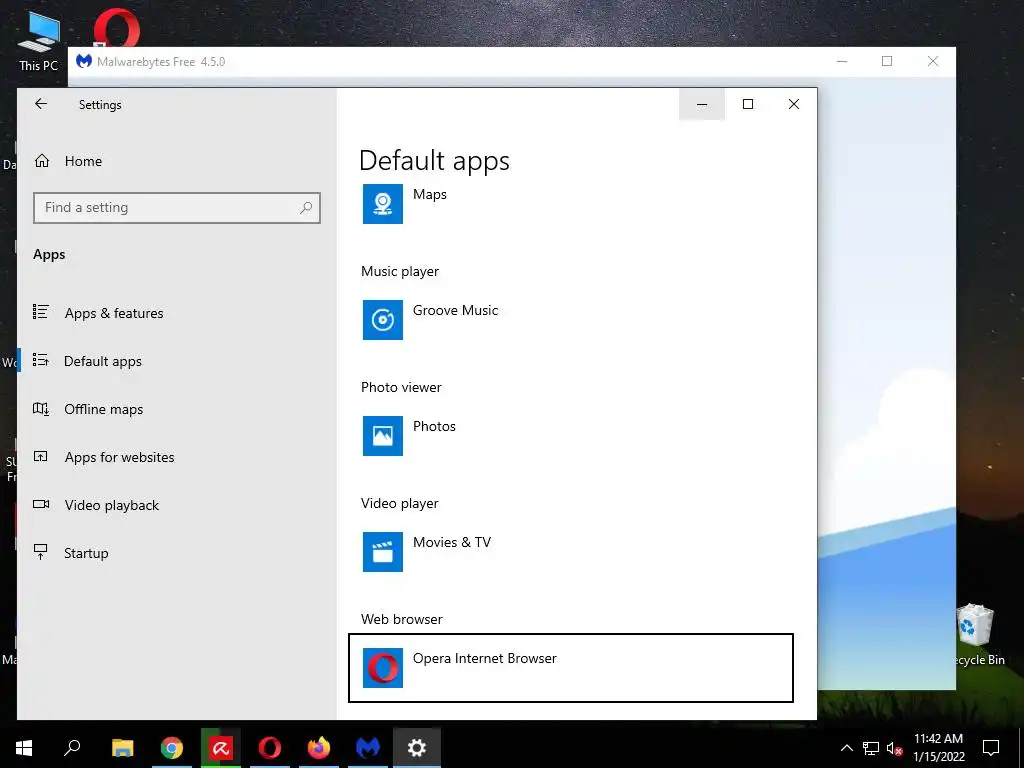Click the Apps & features list icon
This screenshot has height=768, width=1024.
pyautogui.click(x=40, y=312)
